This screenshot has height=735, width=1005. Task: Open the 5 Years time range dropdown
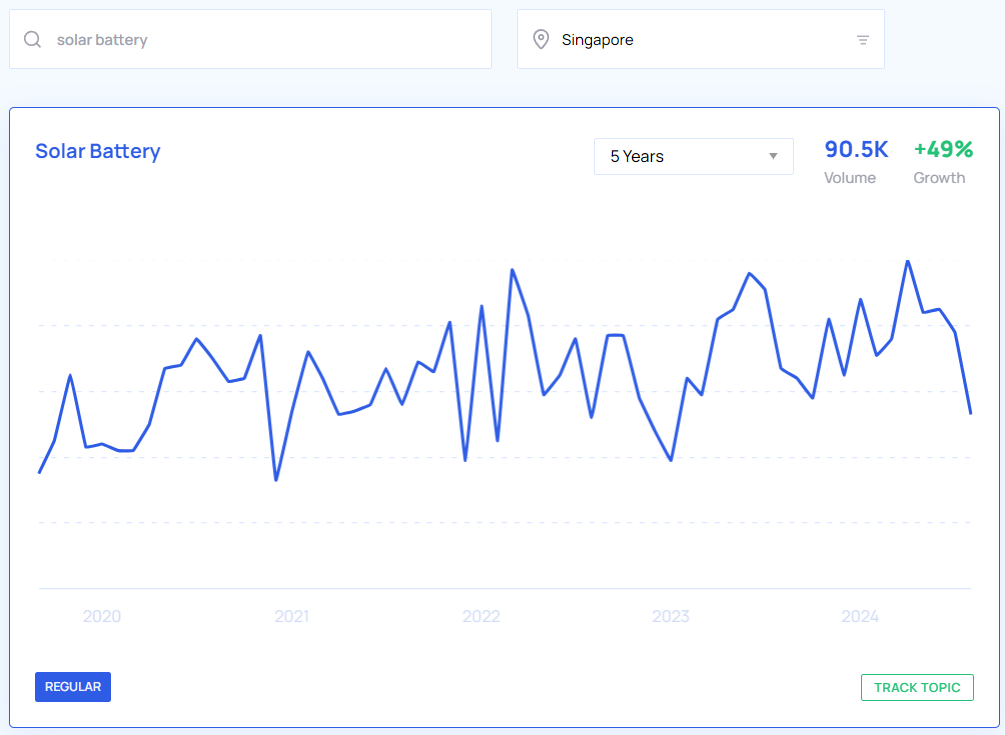coord(693,157)
